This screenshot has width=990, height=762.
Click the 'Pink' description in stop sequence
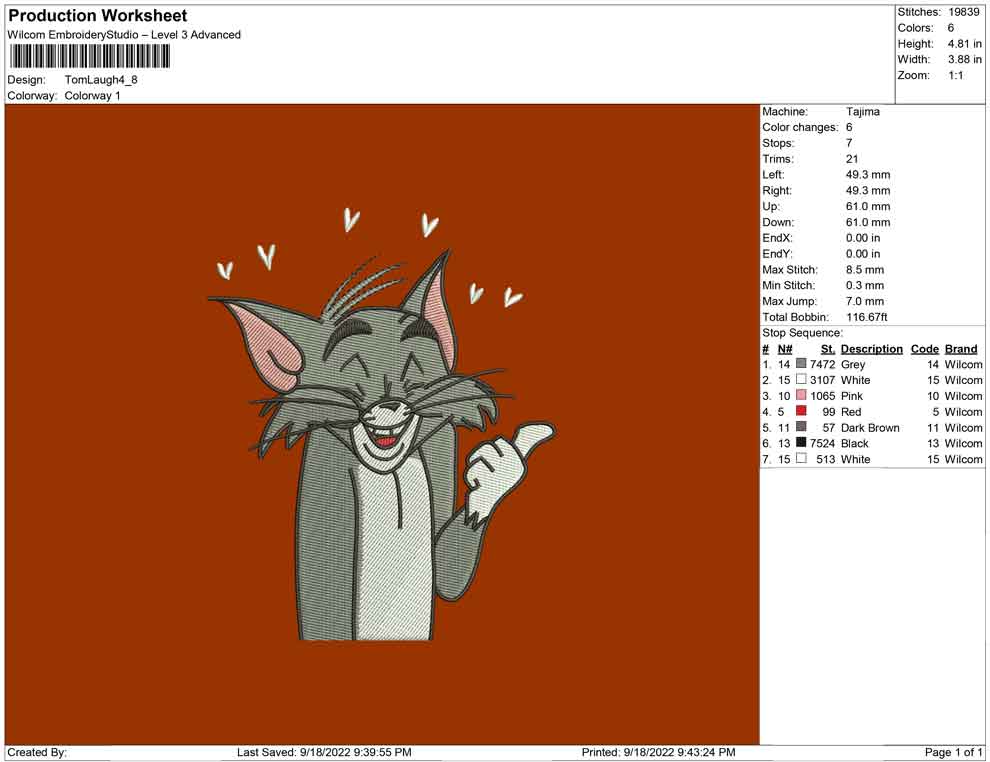852,395
